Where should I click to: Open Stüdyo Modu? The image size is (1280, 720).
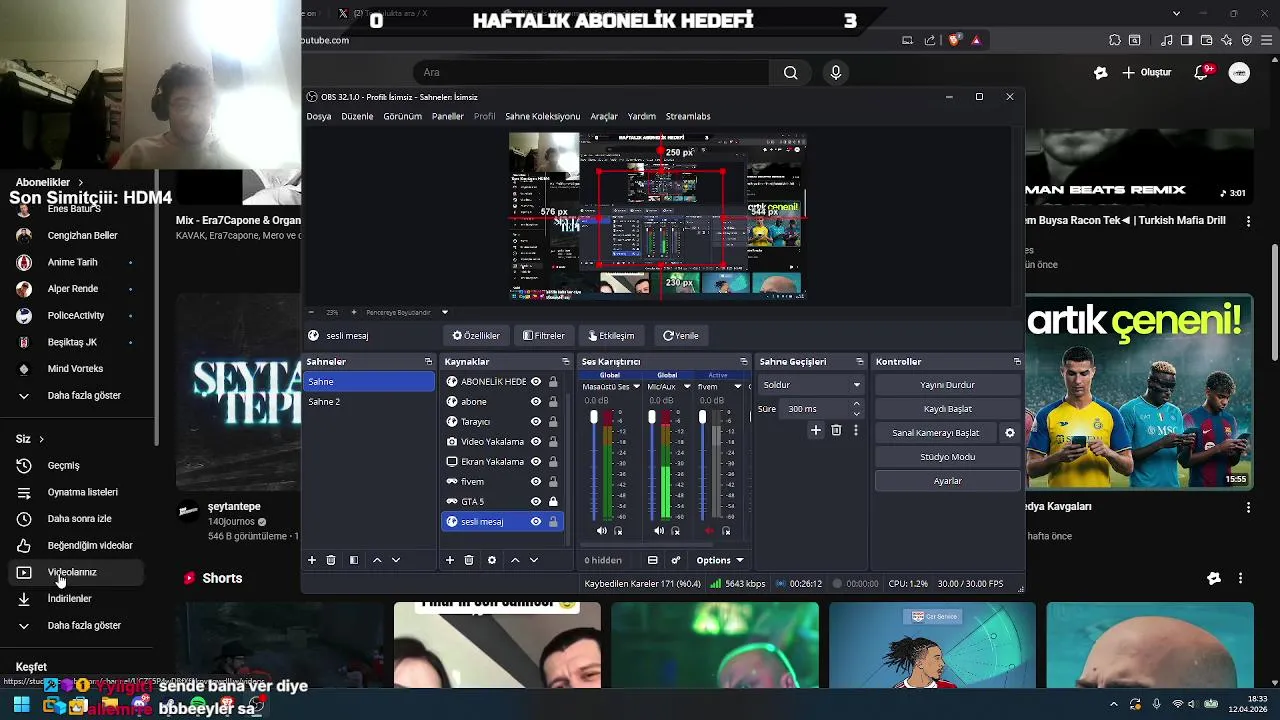point(947,457)
